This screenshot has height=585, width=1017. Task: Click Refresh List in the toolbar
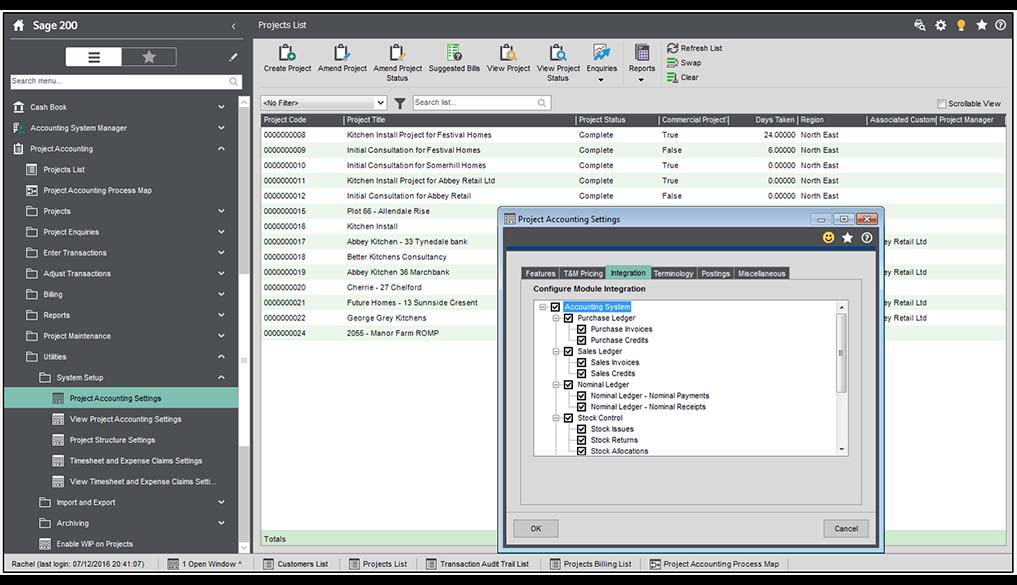point(694,48)
